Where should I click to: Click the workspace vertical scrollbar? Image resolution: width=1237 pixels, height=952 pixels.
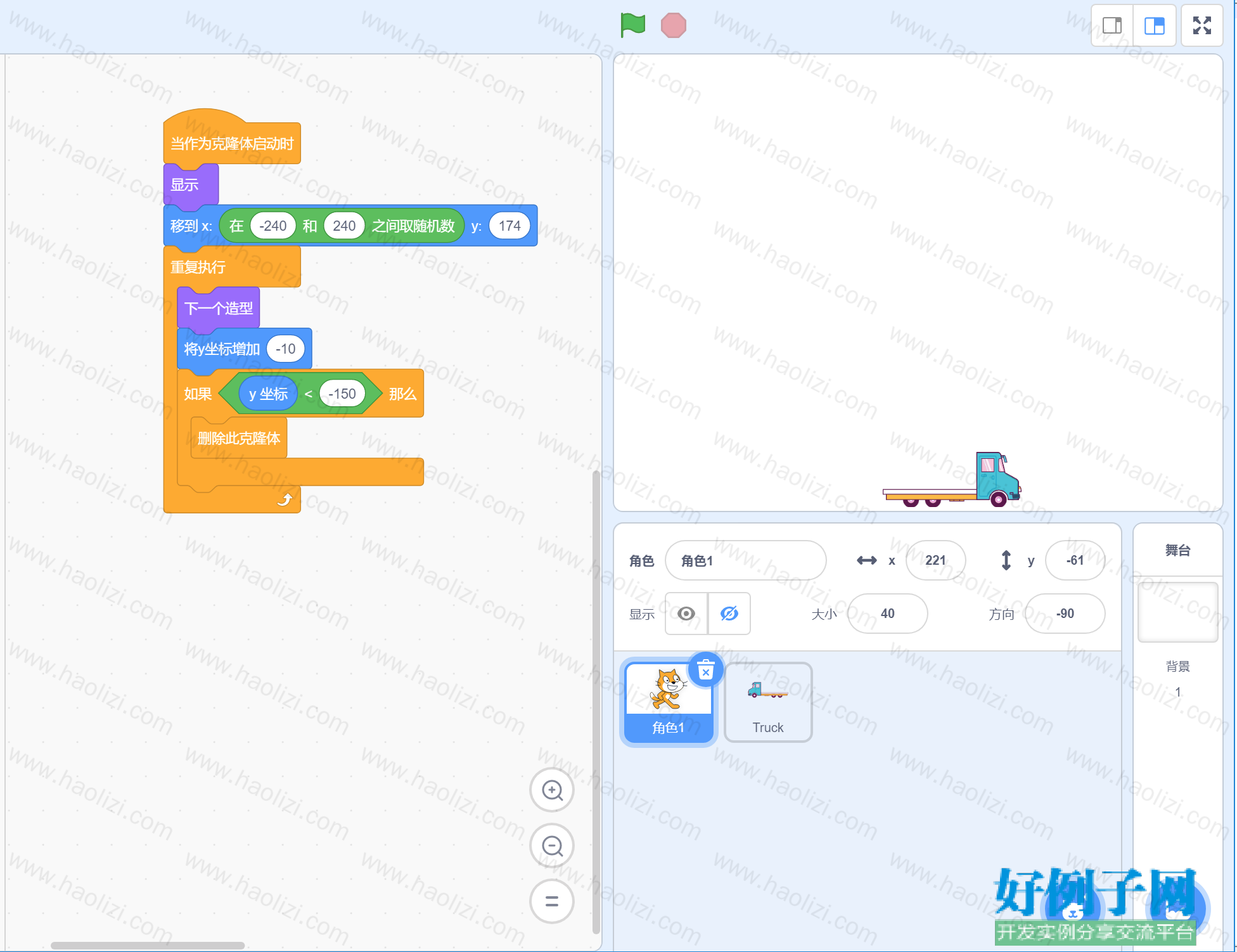click(x=596, y=702)
